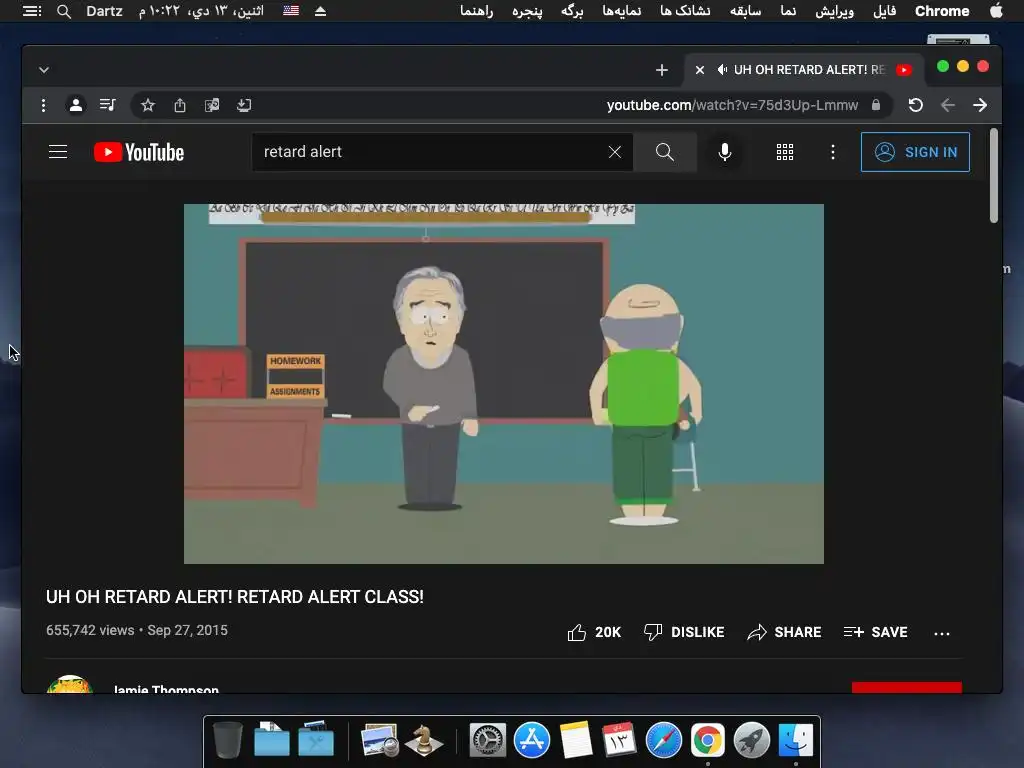Bookmark this page with the star
The image size is (1024, 768).
pos(148,105)
